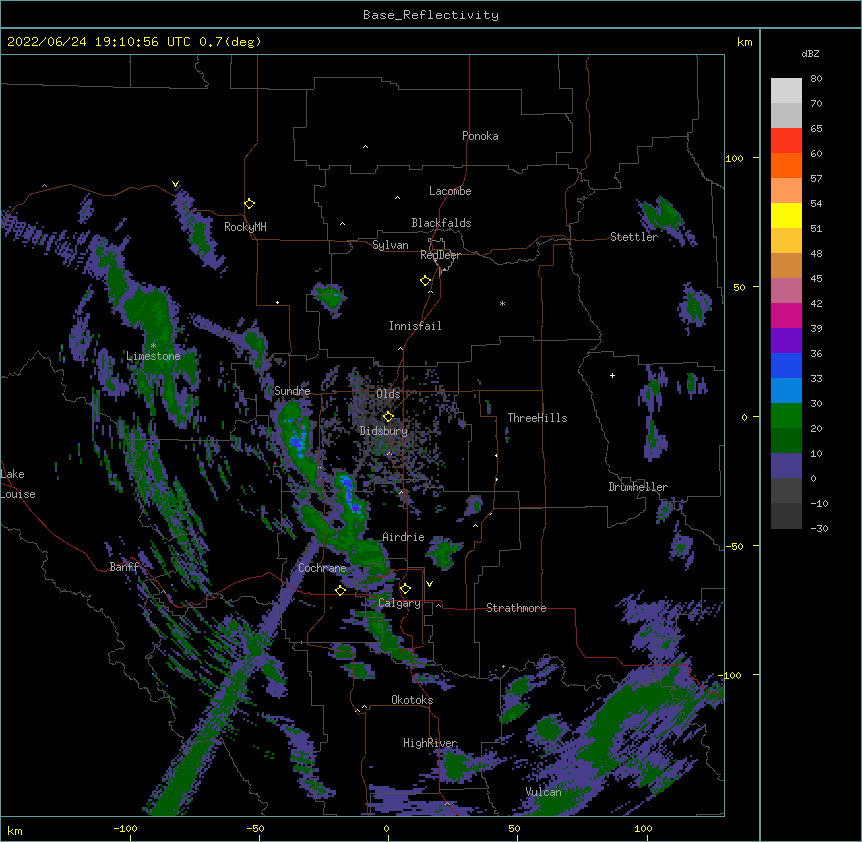Click the Calgary city label

[x=399, y=603]
